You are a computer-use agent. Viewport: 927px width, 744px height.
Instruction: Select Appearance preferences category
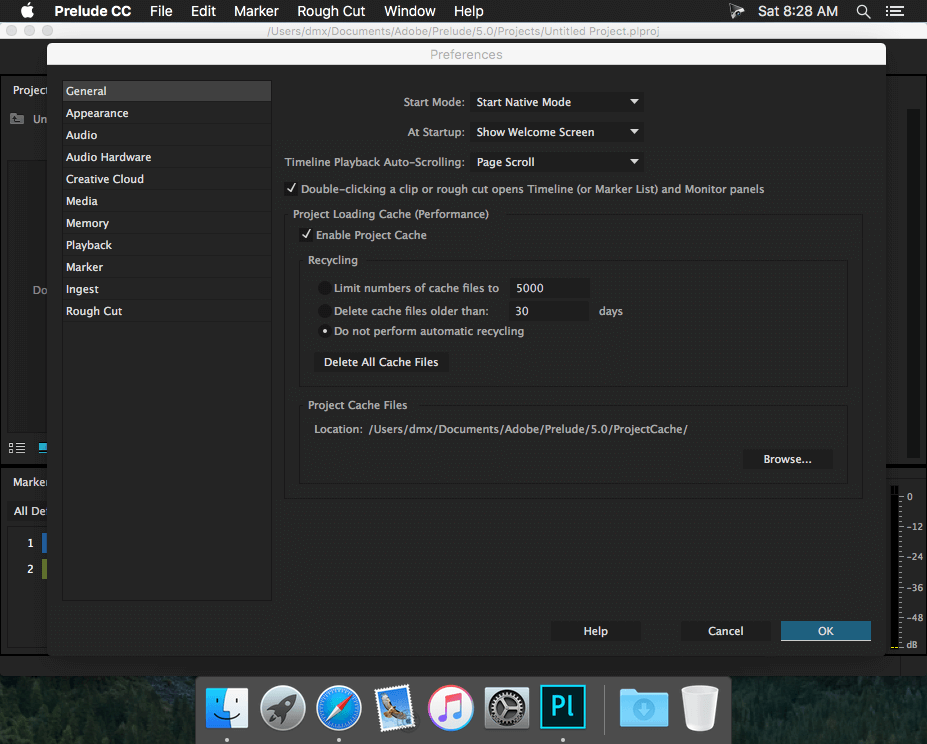pos(167,113)
